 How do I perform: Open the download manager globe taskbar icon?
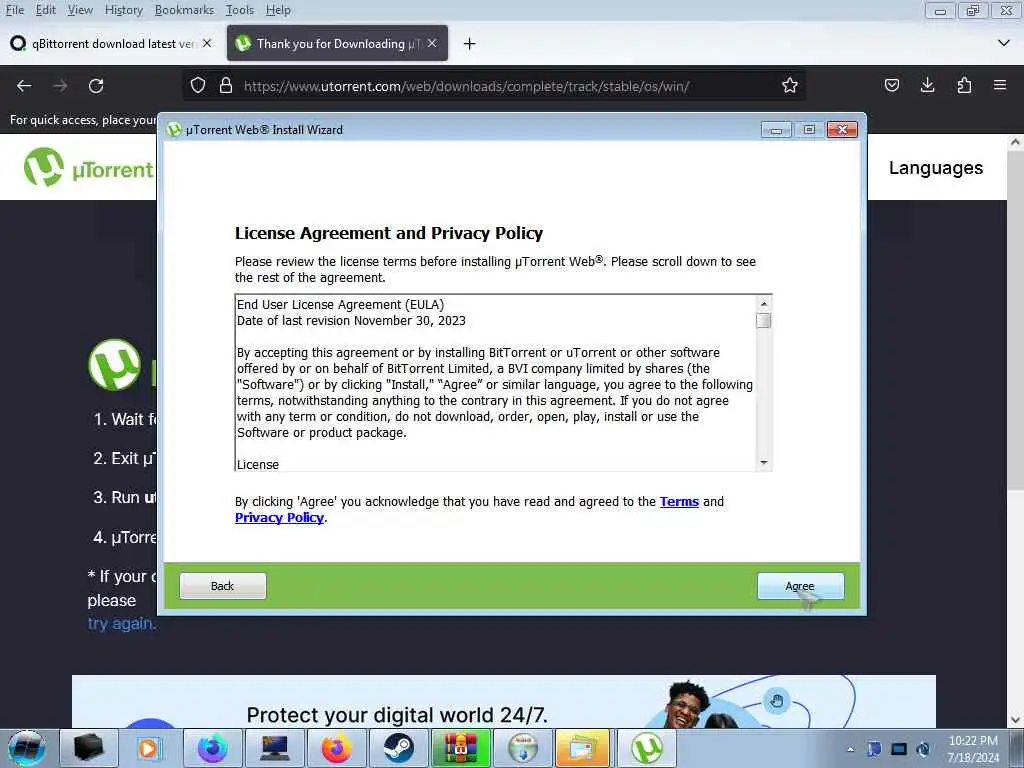[522, 748]
